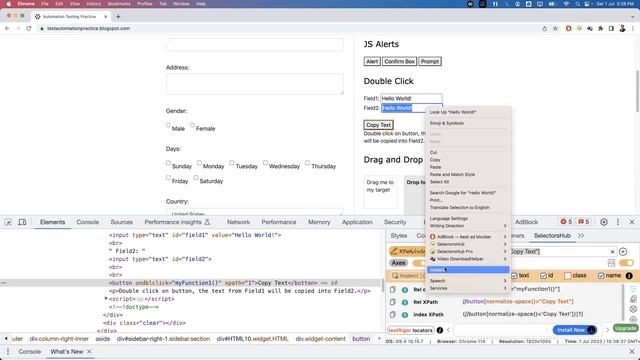The height and width of the screenshot is (360, 640).
Task: Select the Male radio button
Action: [x=168, y=125]
